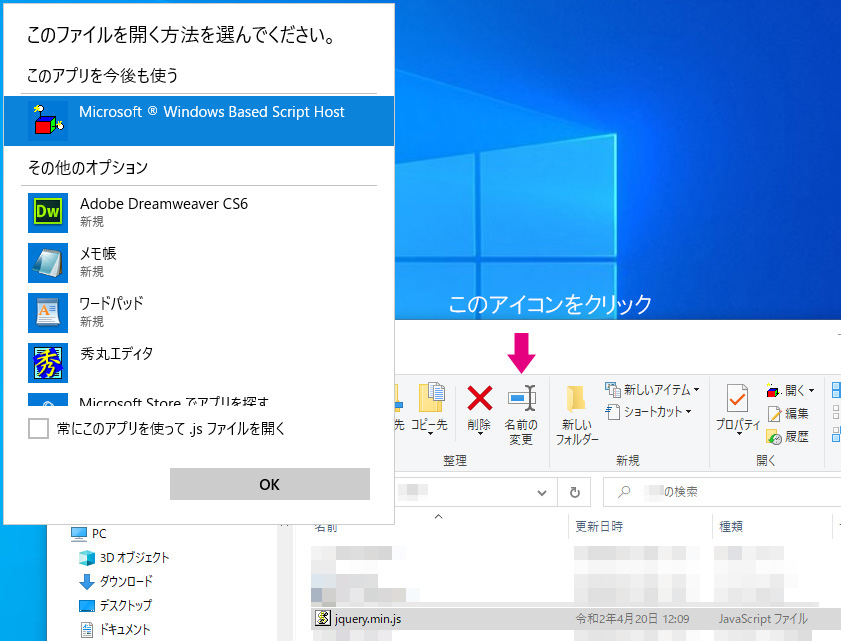Choose the ワードパッド WordPad icon

point(48,313)
